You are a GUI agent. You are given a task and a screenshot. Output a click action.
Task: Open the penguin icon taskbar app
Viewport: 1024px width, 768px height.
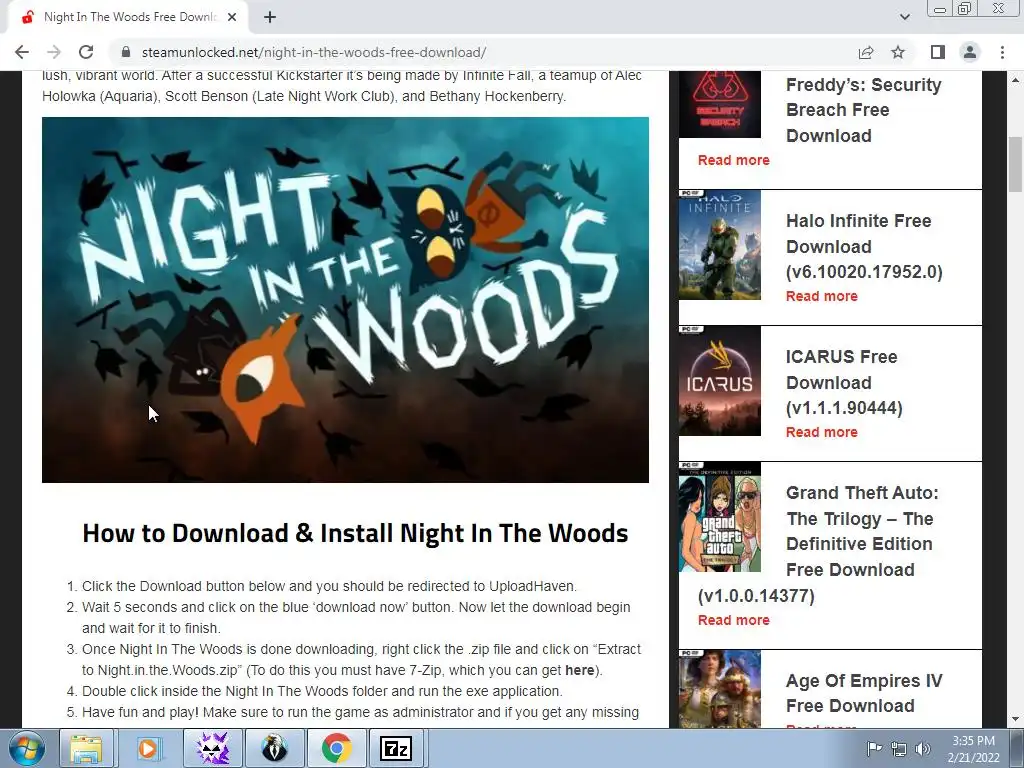tap(274, 748)
